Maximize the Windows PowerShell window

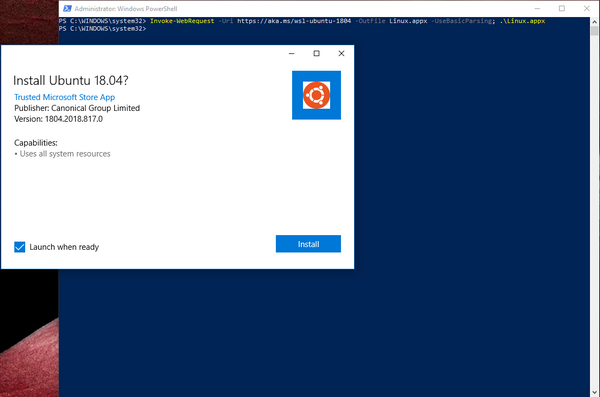point(562,8)
